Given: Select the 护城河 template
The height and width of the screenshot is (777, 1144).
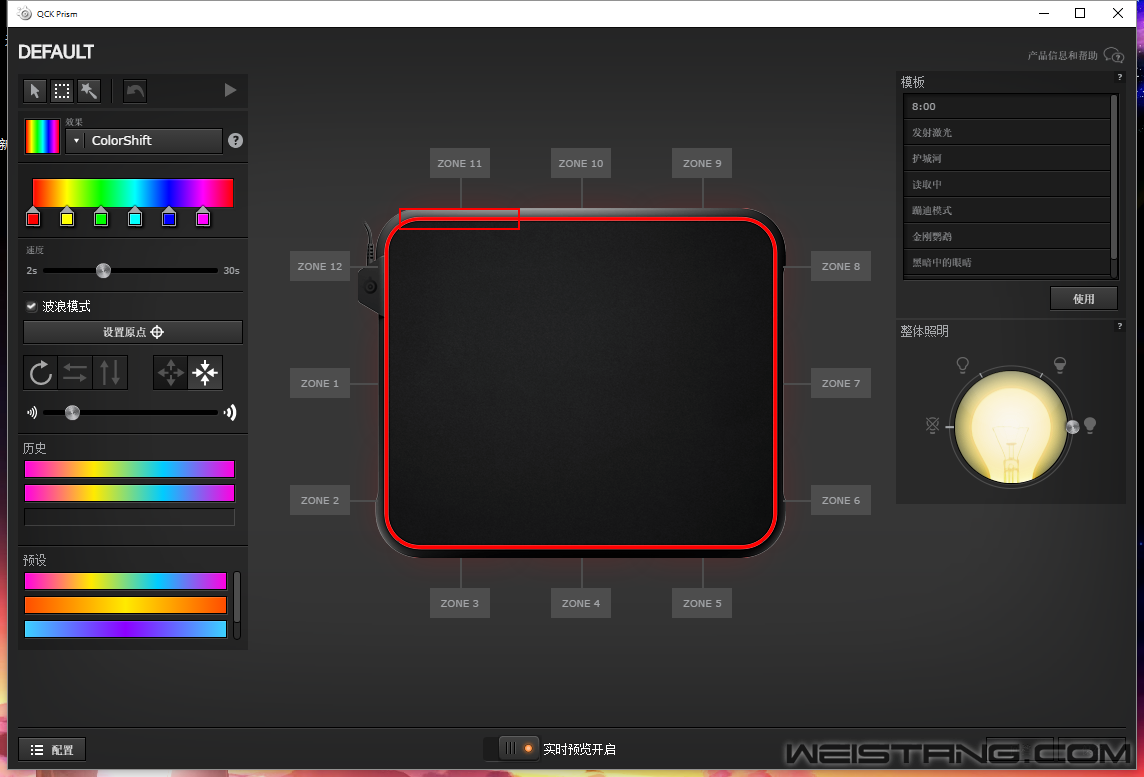Looking at the screenshot, I should coord(1007,158).
